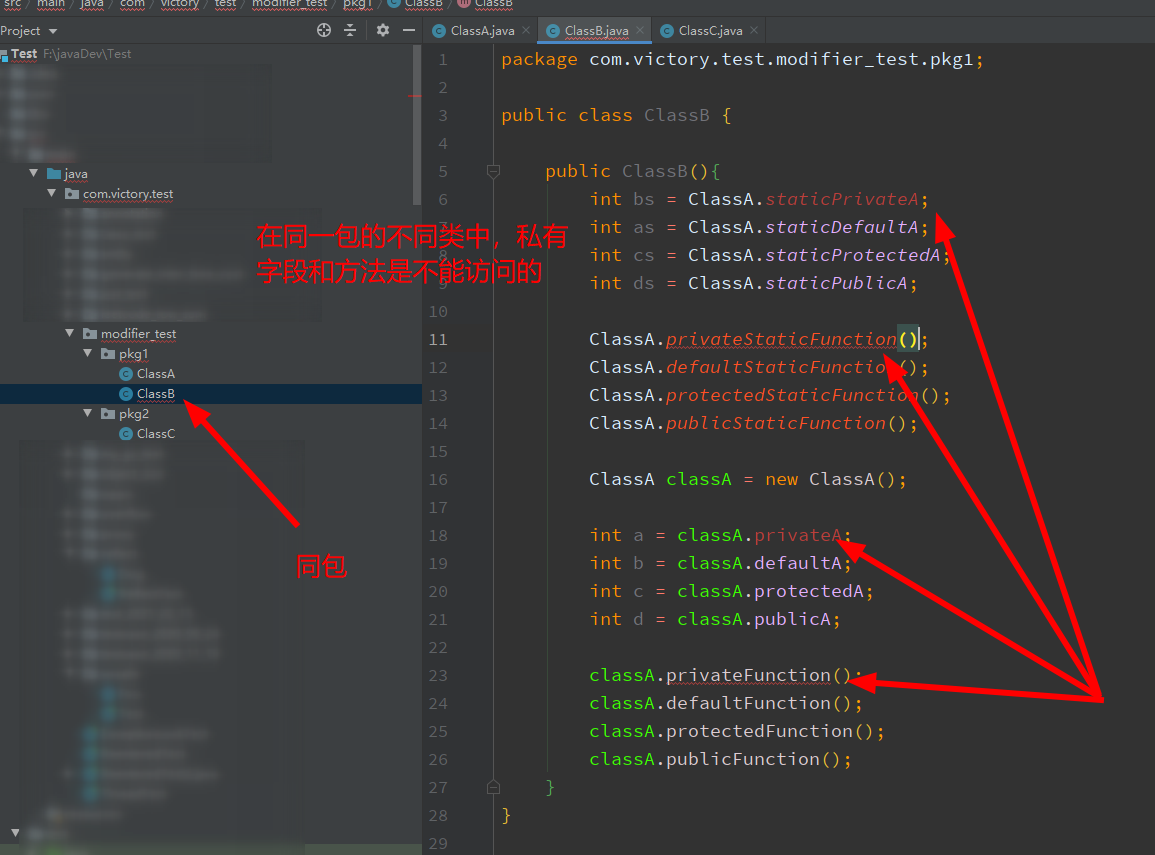
Task: Select the java source folder row
Action: coord(211,174)
